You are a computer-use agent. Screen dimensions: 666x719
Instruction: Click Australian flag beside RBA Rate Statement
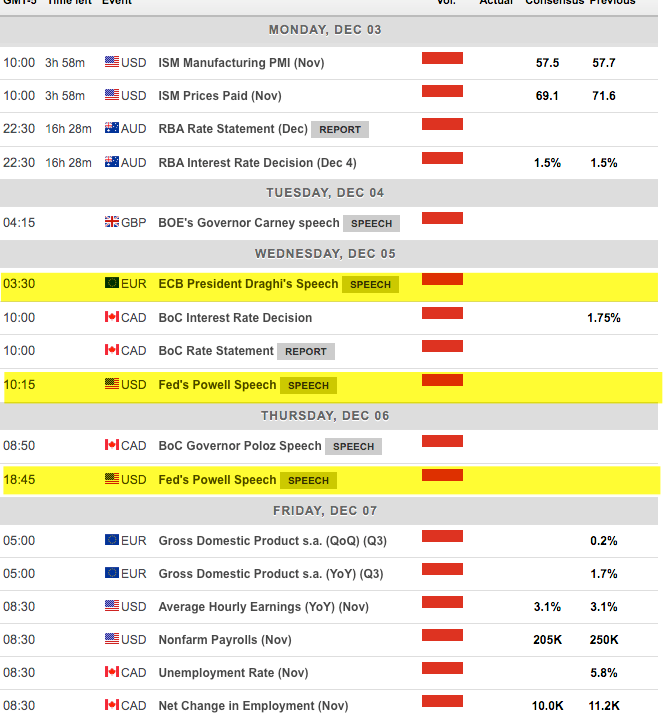click(x=112, y=129)
